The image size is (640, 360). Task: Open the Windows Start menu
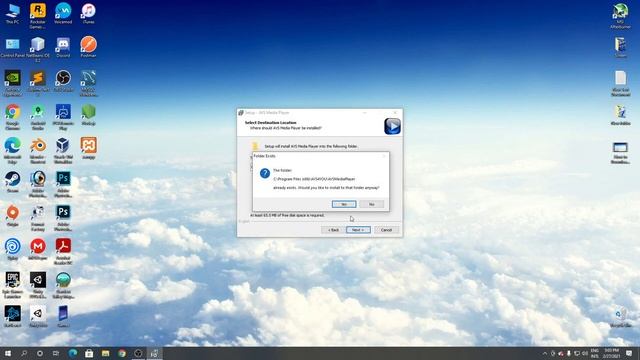click(8, 353)
